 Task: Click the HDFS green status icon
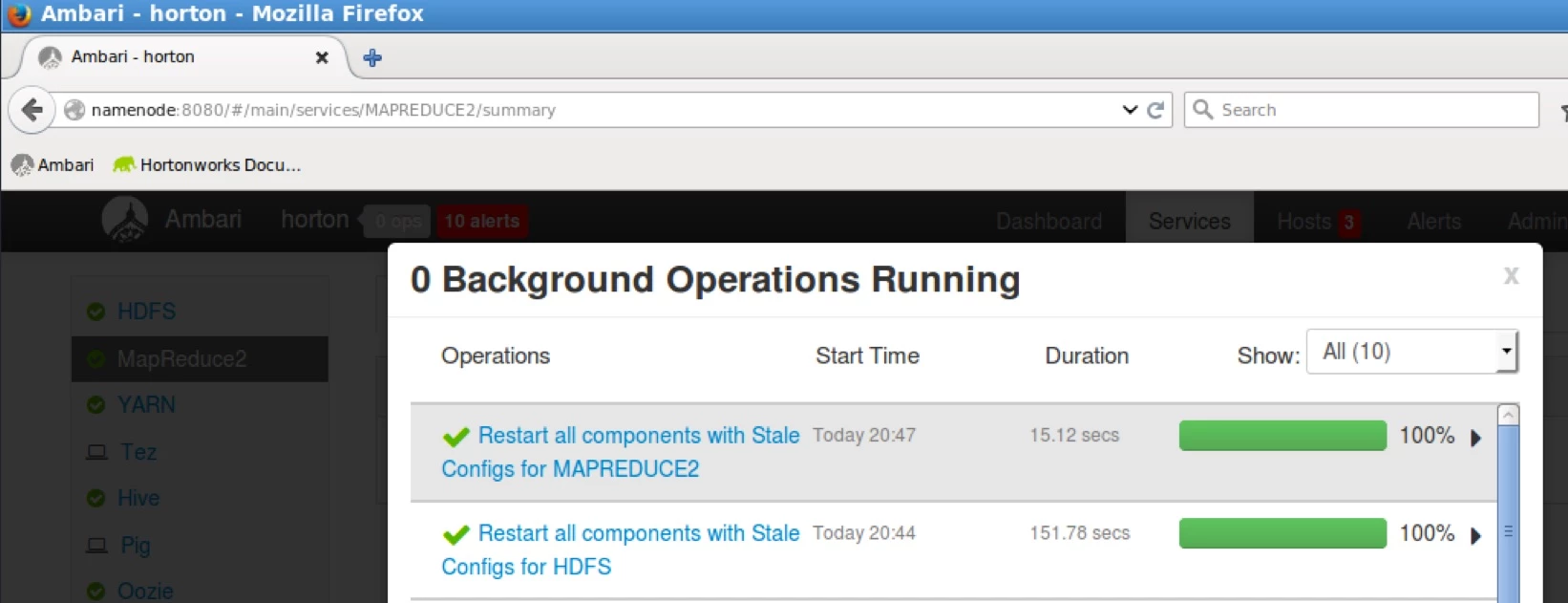pos(95,312)
